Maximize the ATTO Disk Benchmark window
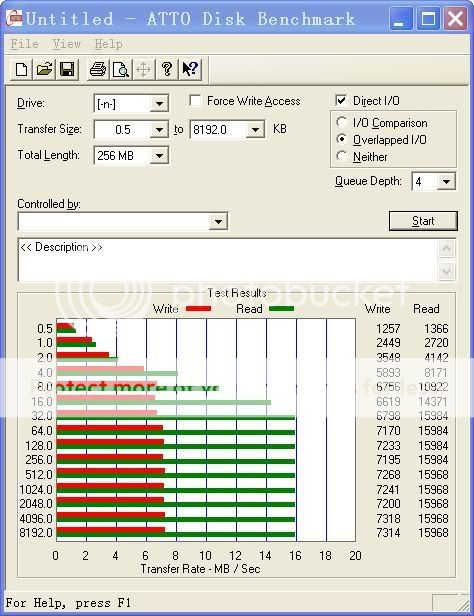The image size is (474, 616). click(428, 18)
